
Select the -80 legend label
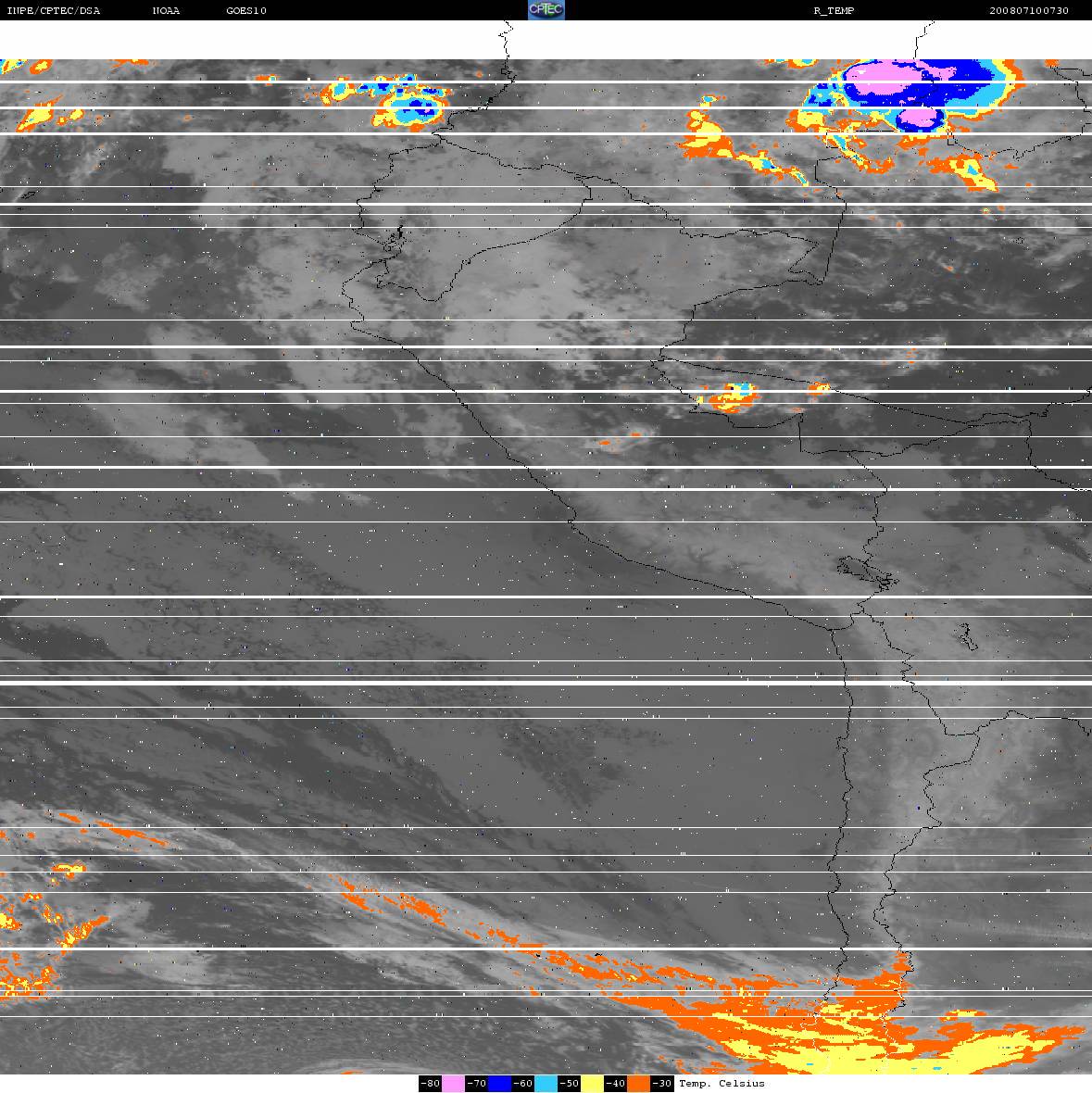[x=430, y=1083]
